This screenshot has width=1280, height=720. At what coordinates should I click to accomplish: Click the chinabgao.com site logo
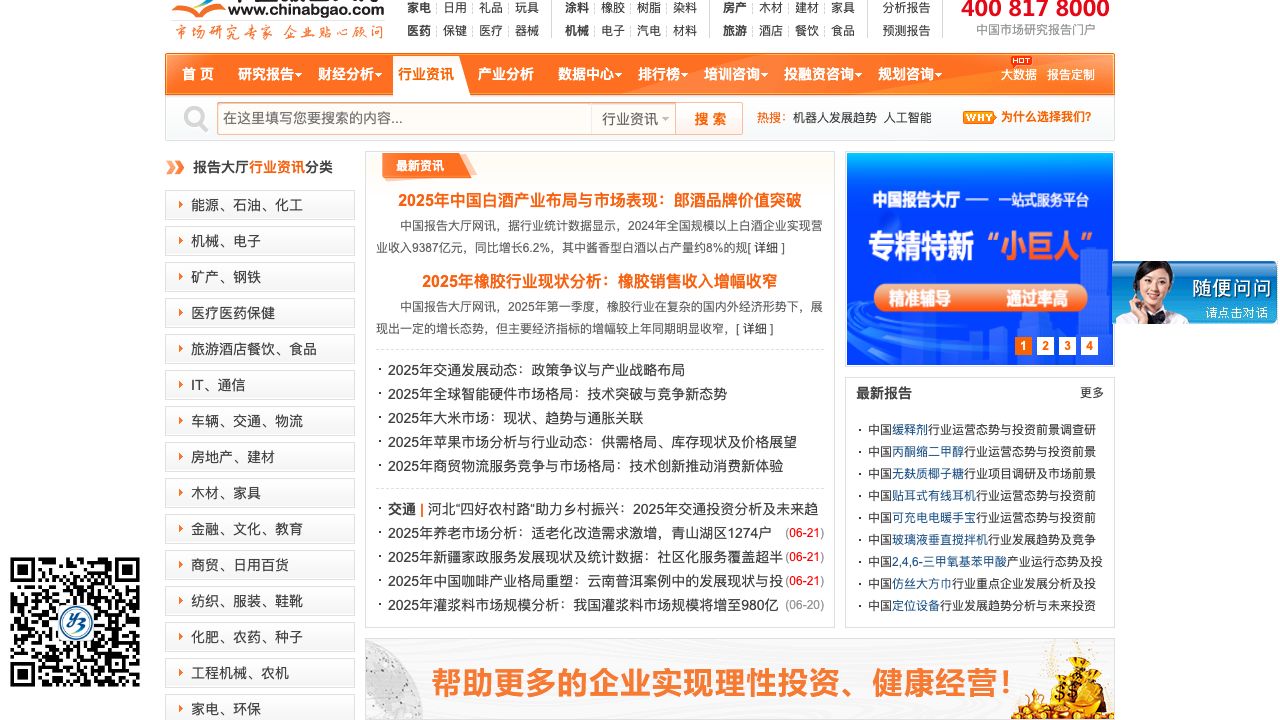click(277, 19)
